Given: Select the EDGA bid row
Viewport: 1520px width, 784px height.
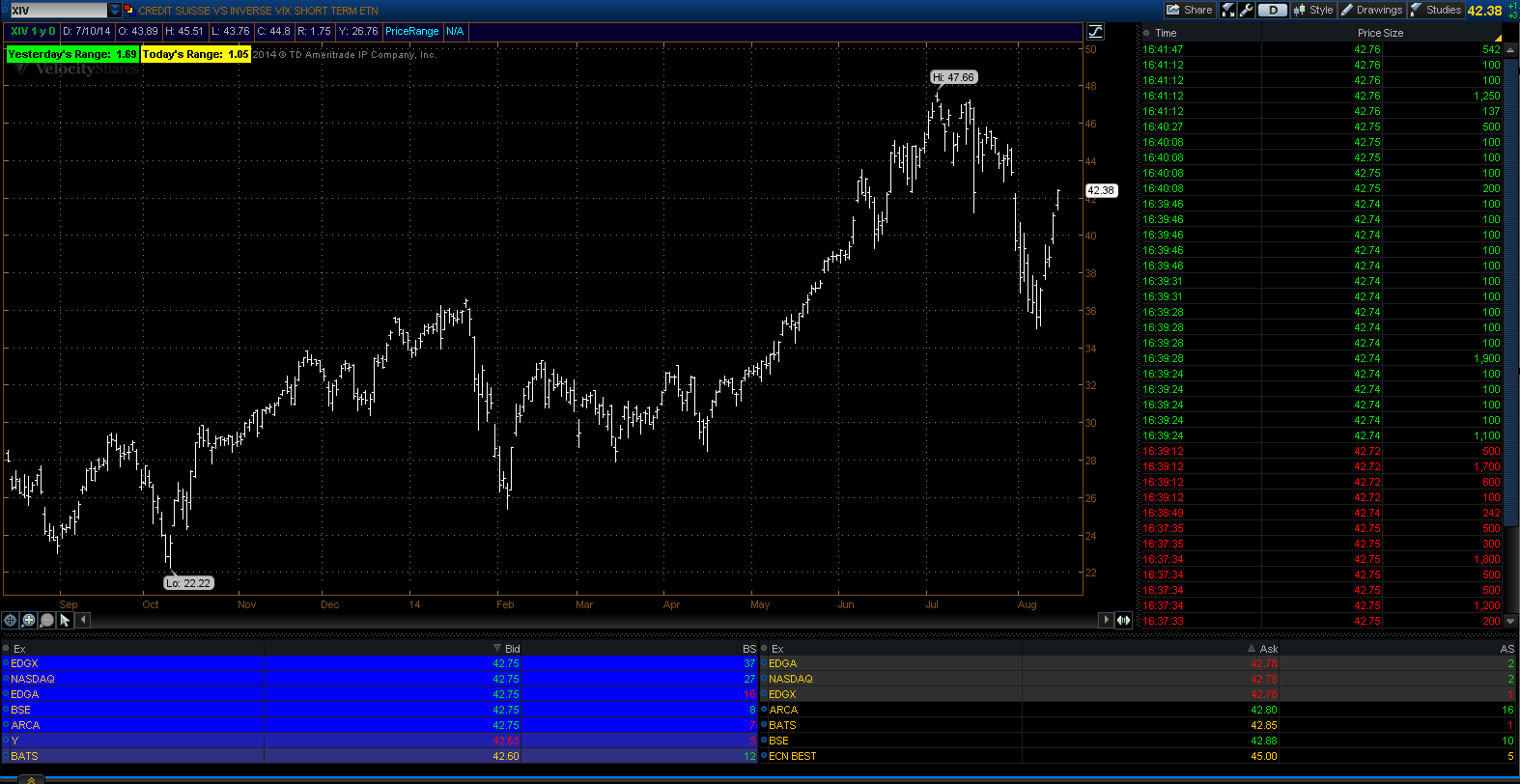Looking at the screenshot, I should (380, 694).
